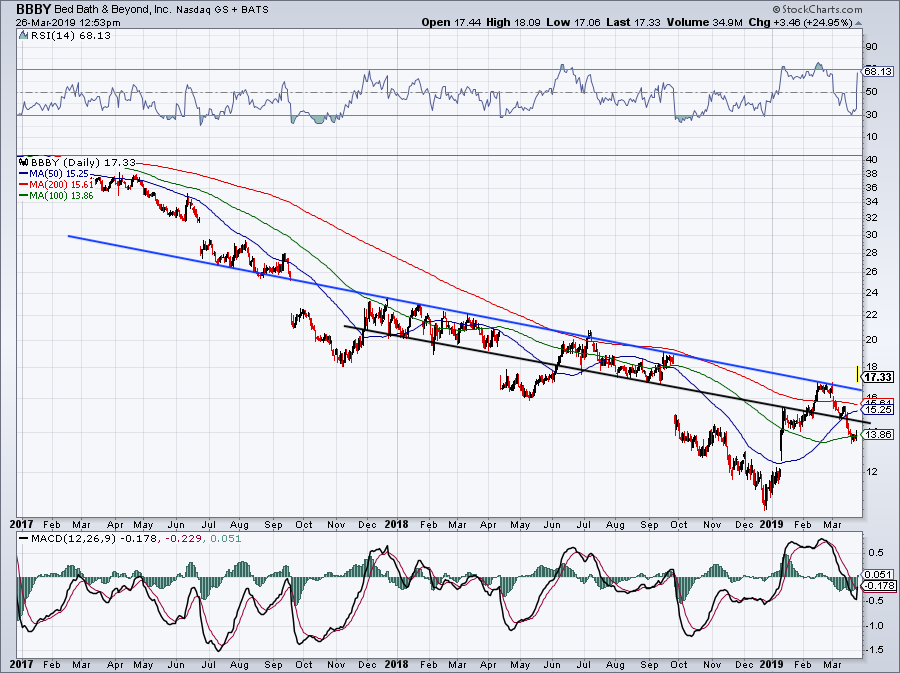Select the 2019 label on date axis
The height and width of the screenshot is (673, 900).
pos(770,524)
